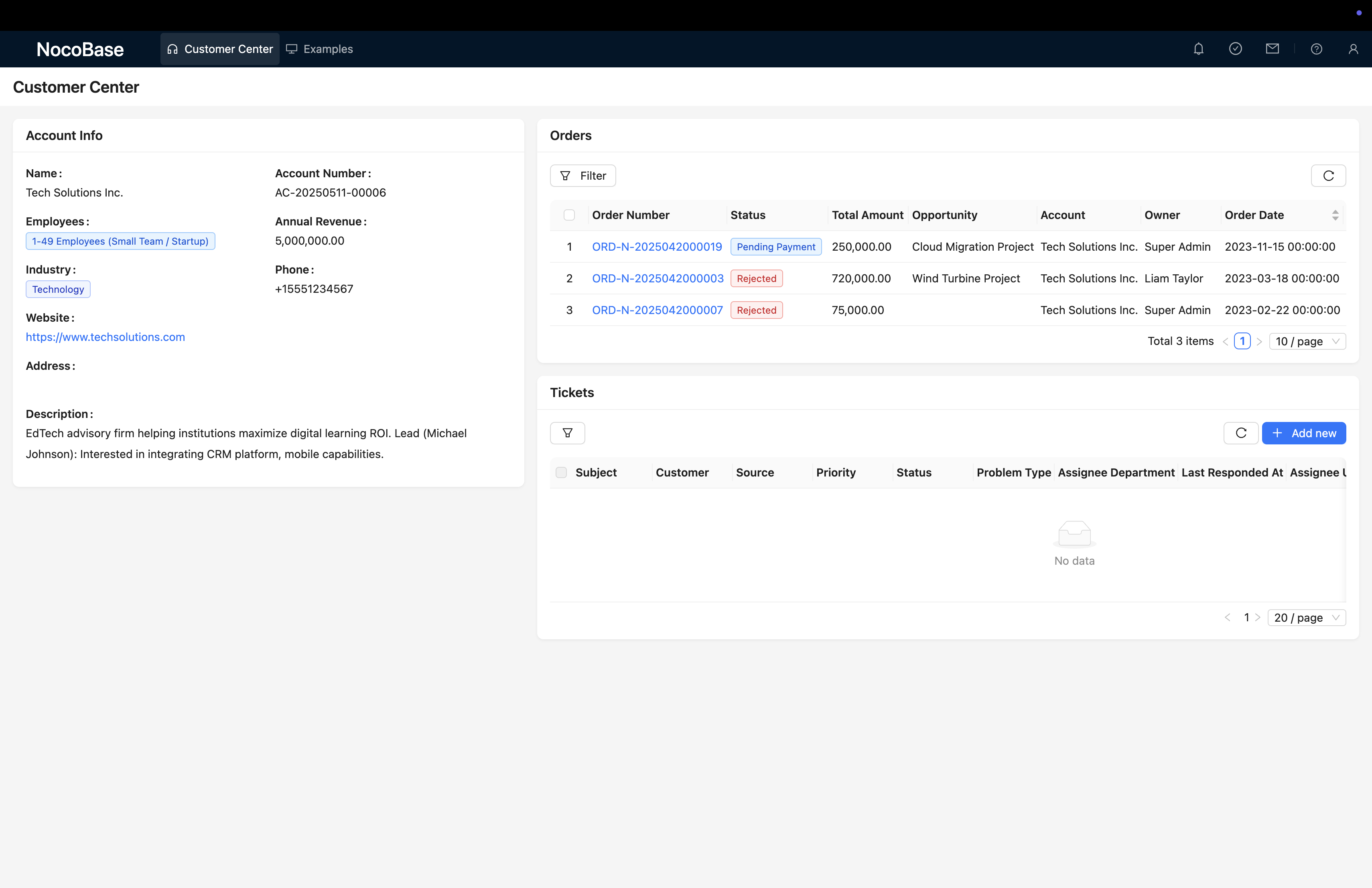The image size is (1372, 888).
Task: Open the in-app messages mail icon
Action: tap(1272, 49)
